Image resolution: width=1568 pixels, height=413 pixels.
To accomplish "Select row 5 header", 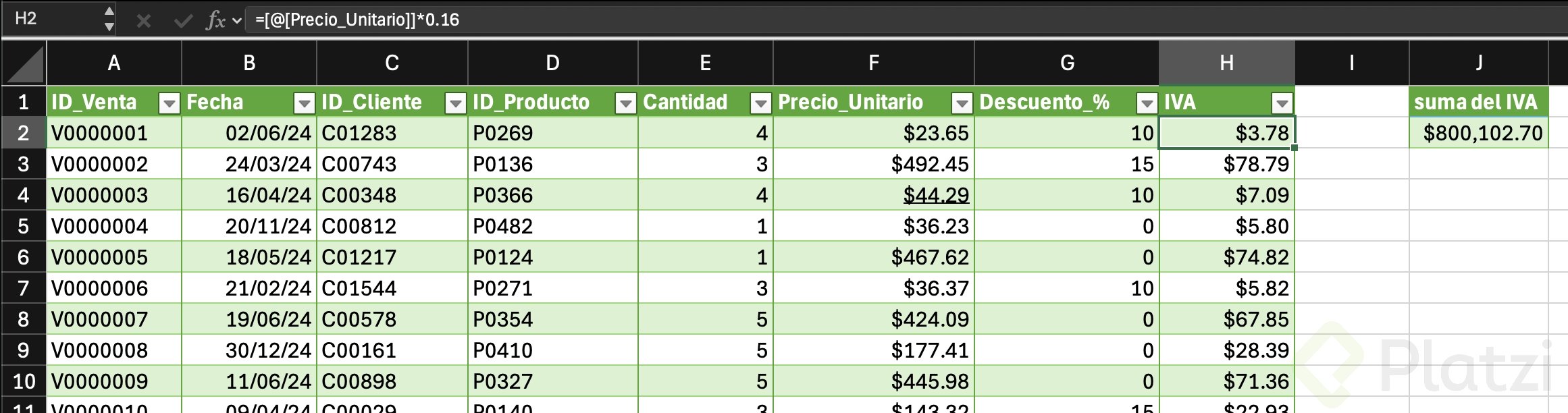I will click(24, 226).
